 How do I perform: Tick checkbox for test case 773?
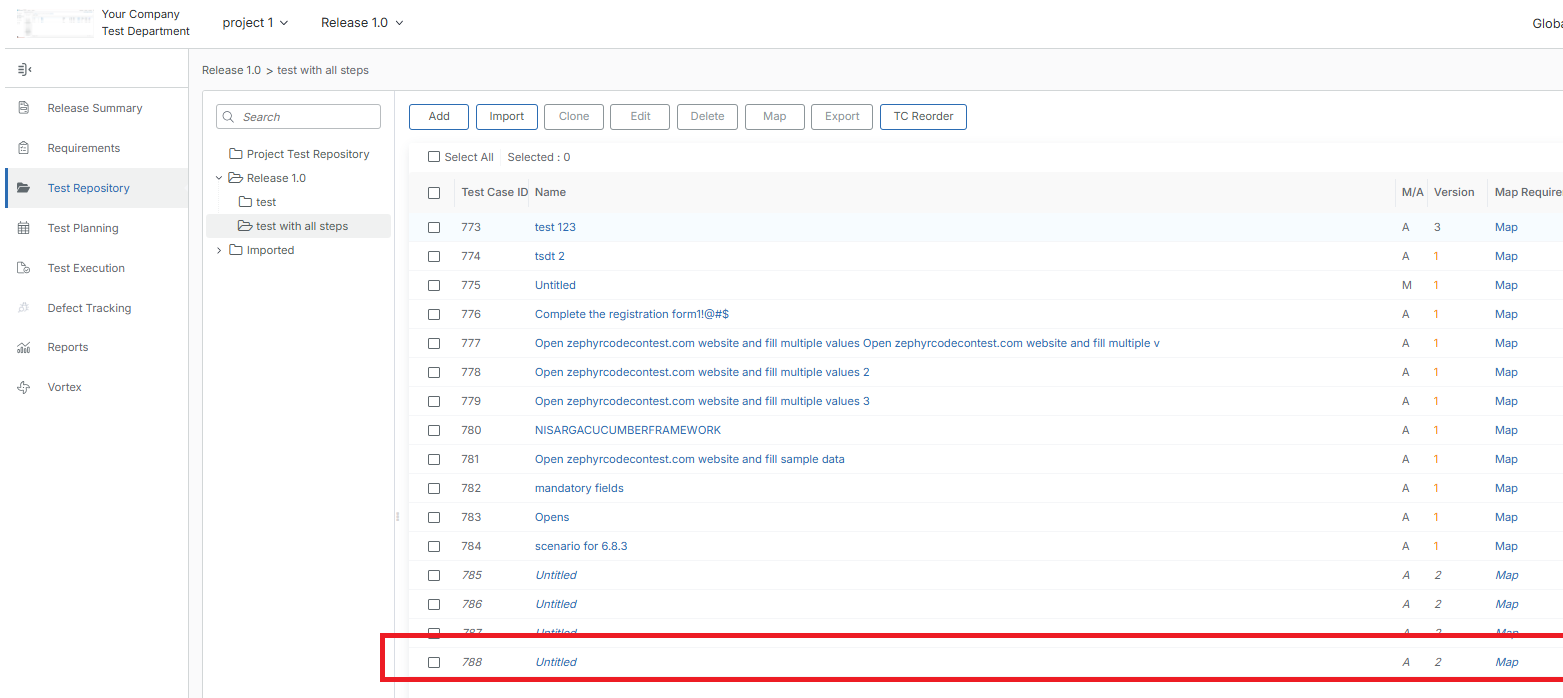[x=434, y=227]
